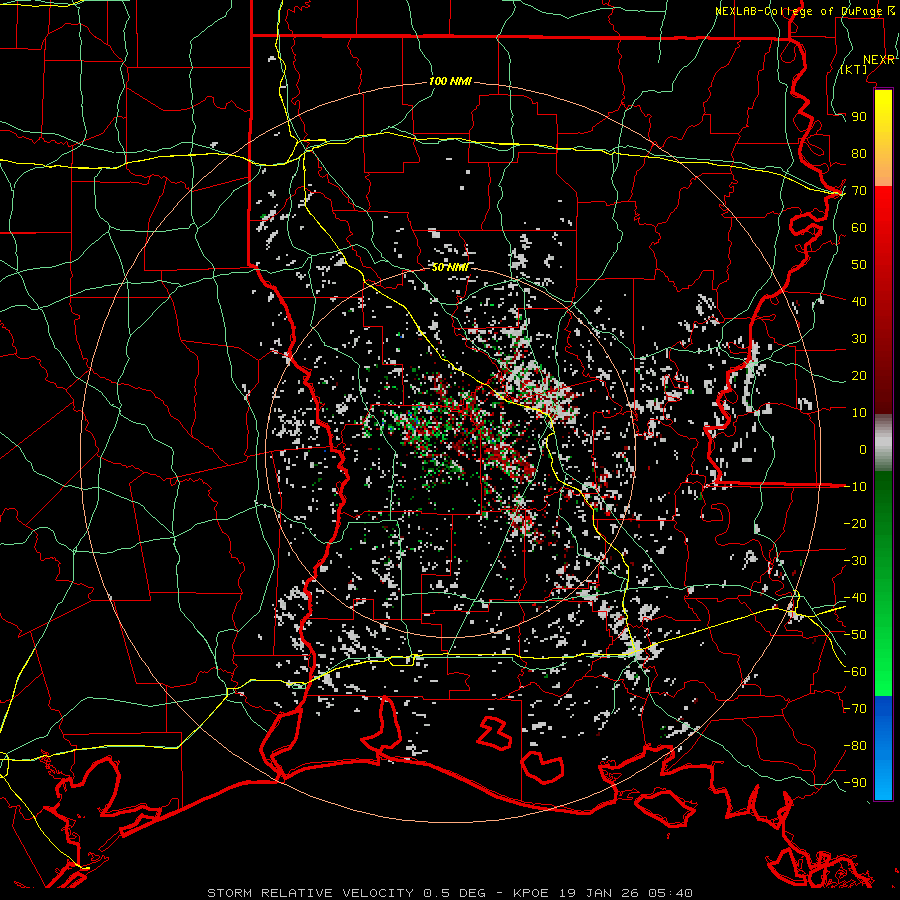900x900 pixels.
Task: Click the "50 NMI" range ring label
Action: coord(450,267)
